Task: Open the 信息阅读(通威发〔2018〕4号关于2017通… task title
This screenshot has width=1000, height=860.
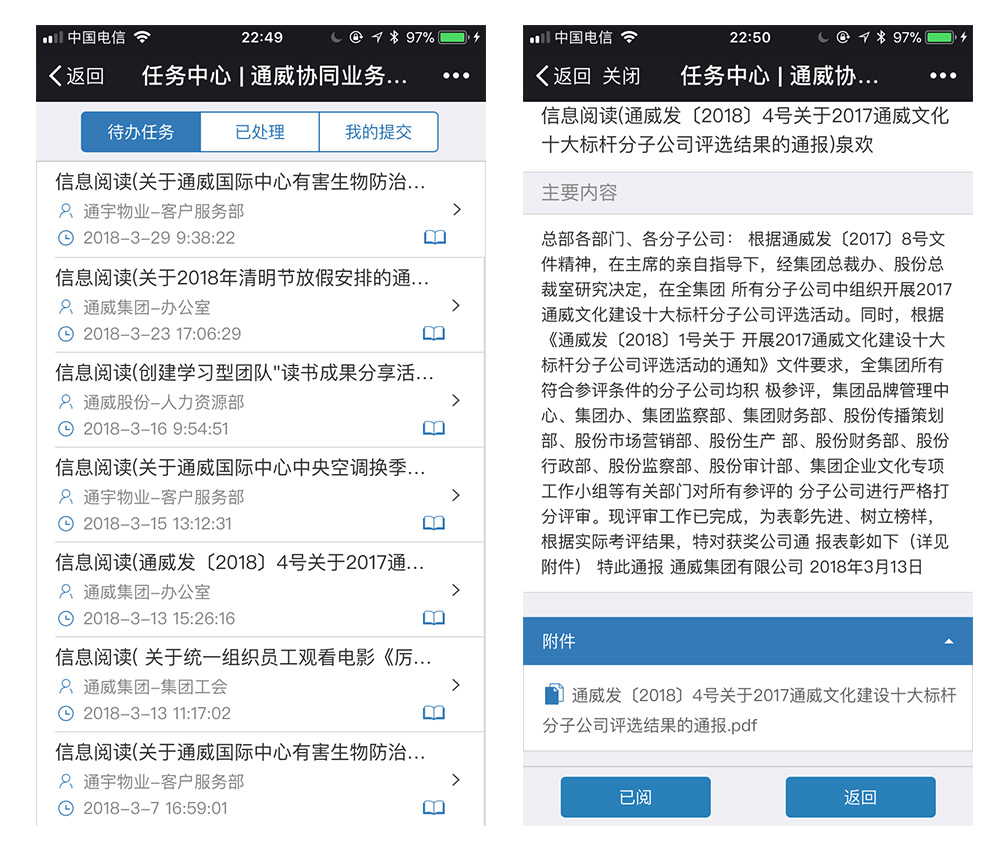Action: 240,563
